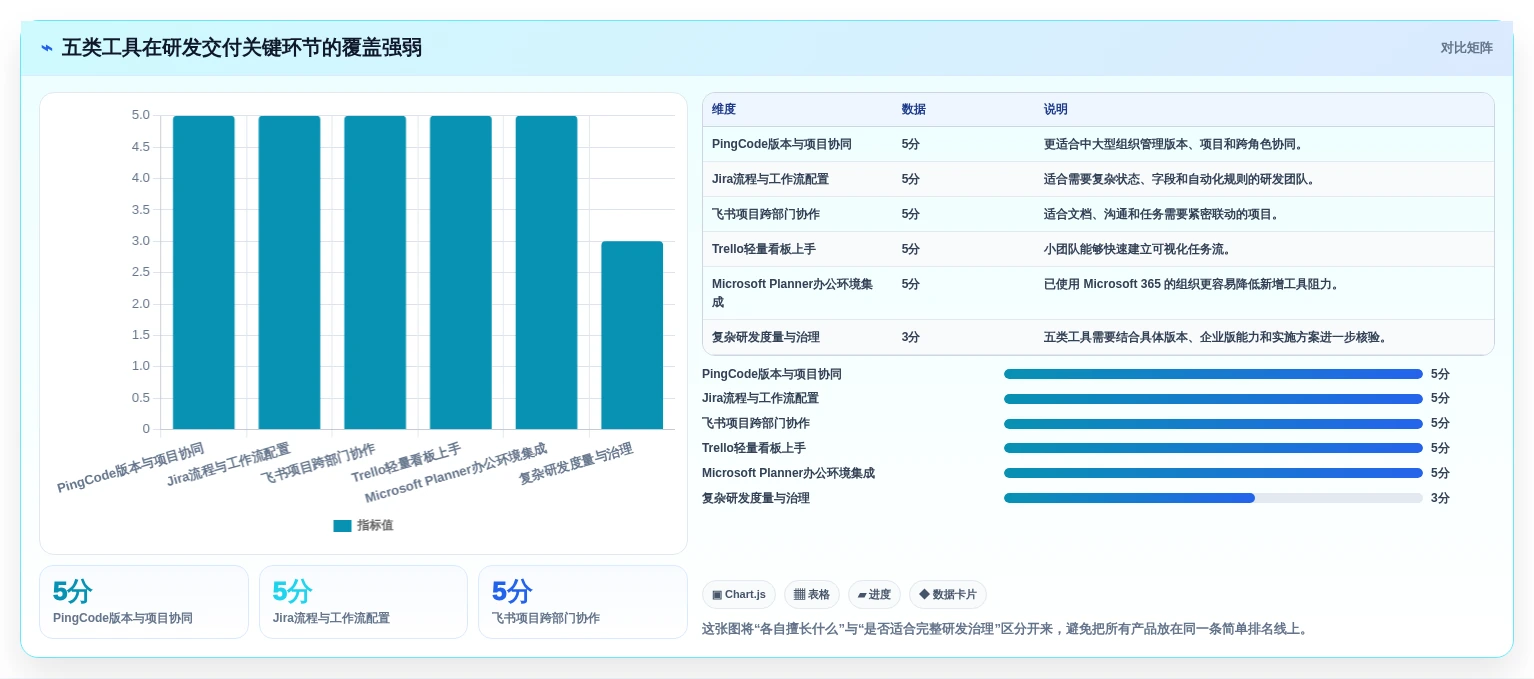Select the Chart.js tag chip
Viewport: 1534px width, 679px height.
(x=739, y=594)
